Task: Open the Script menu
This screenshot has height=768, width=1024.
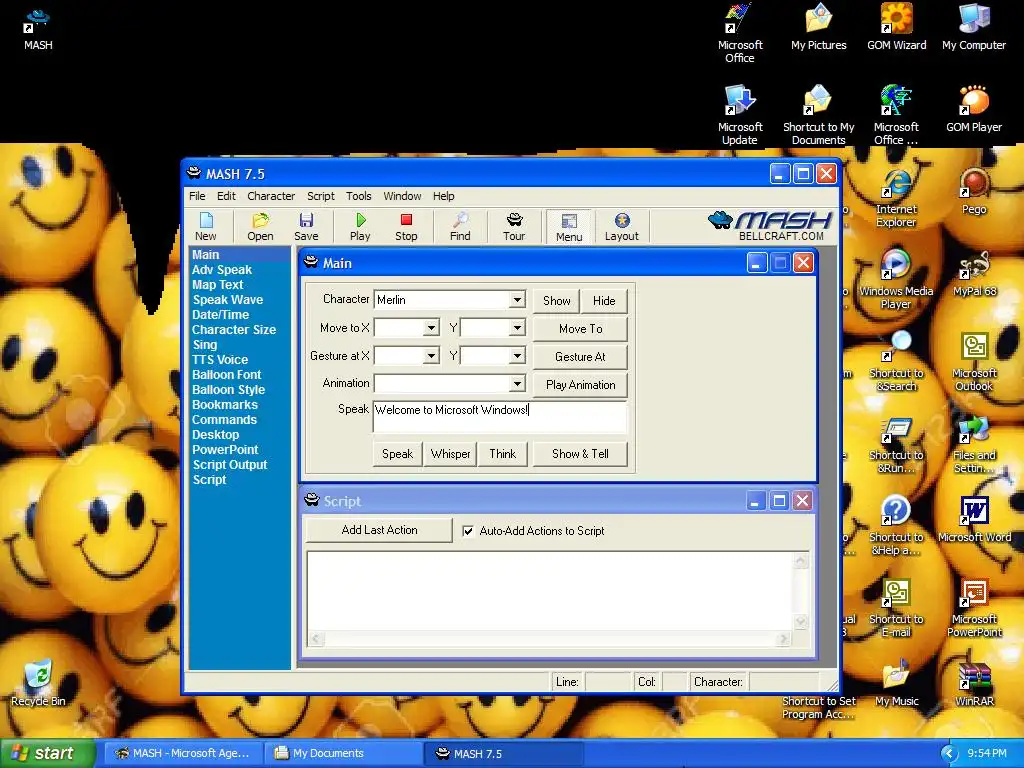Action: [x=321, y=196]
